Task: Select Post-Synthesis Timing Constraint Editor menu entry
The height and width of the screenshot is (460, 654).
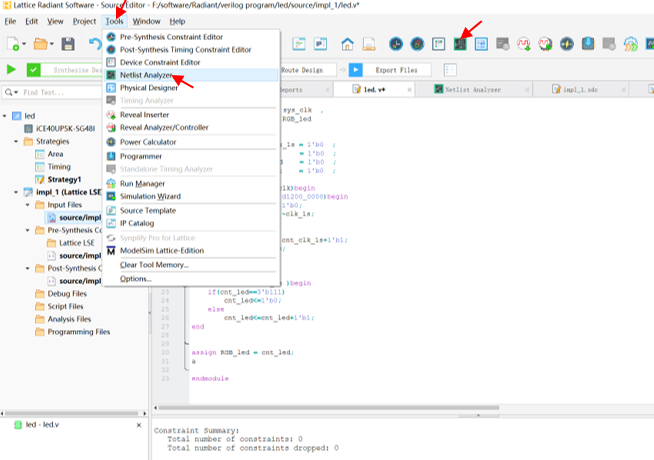Action: (191, 50)
